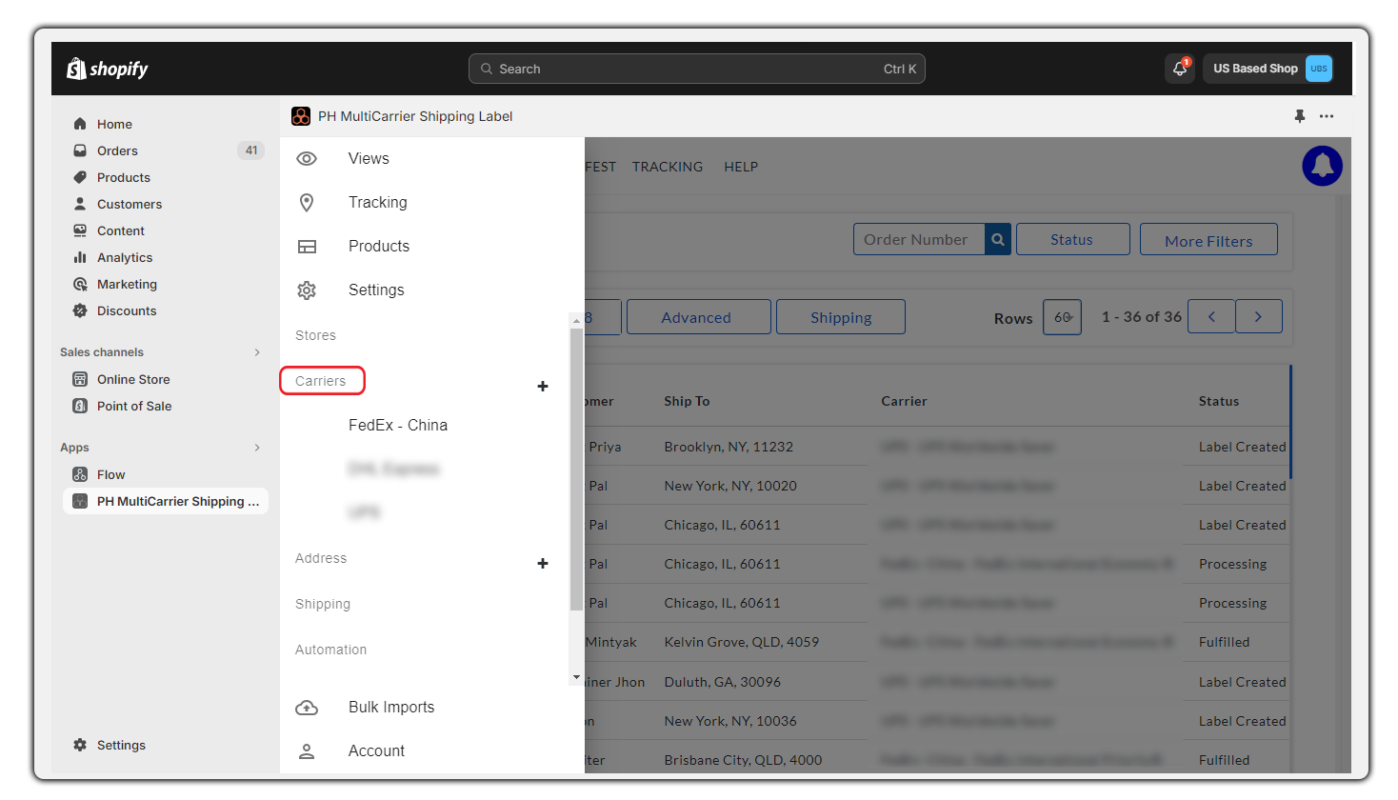
Task: Click the Views eye icon
Action: (307, 158)
